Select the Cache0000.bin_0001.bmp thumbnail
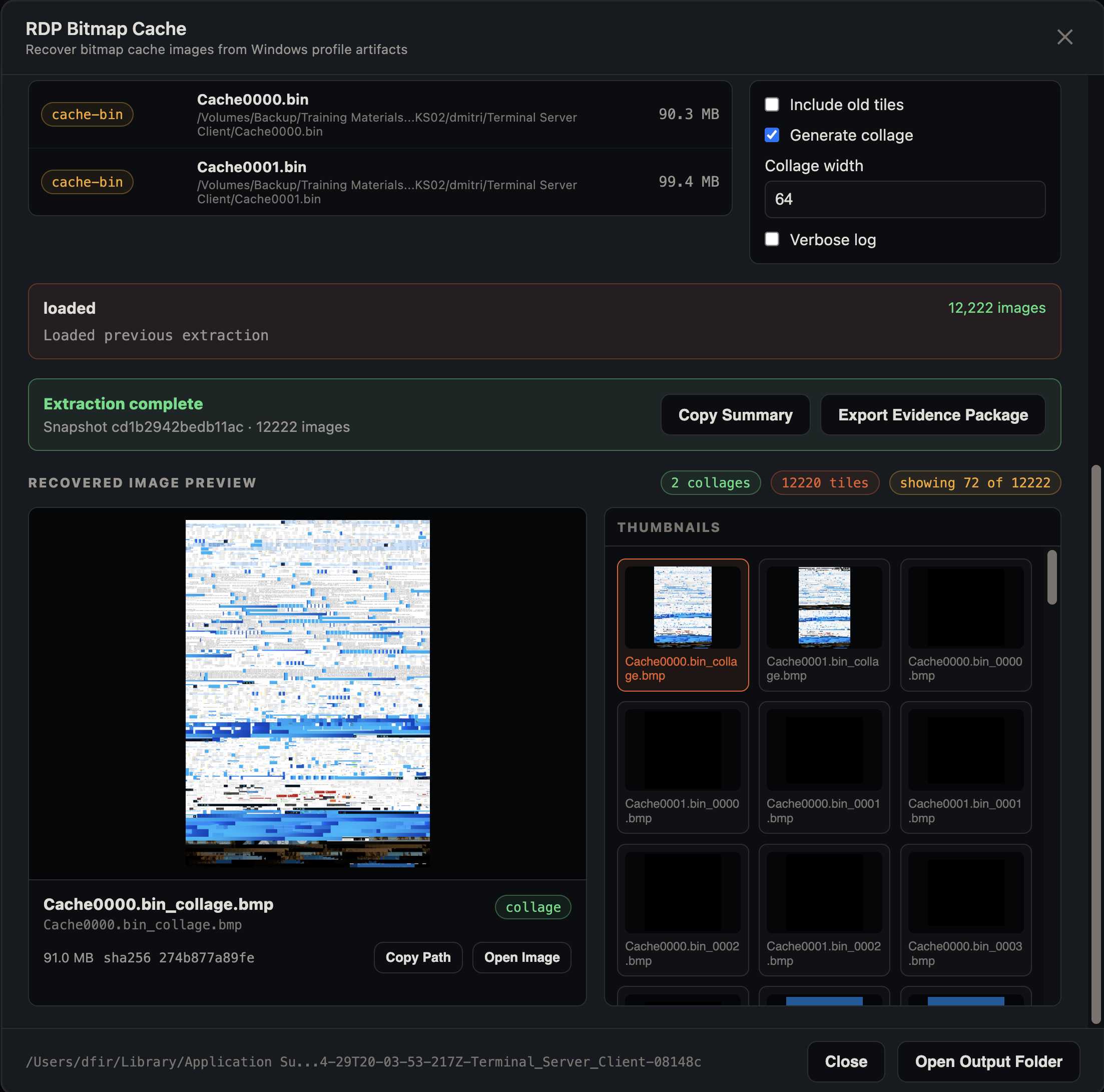This screenshot has height=1092, width=1104. (x=824, y=767)
